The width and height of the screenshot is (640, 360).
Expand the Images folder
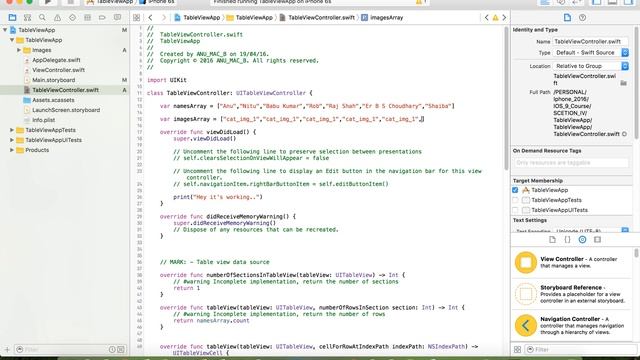[x=19, y=50]
